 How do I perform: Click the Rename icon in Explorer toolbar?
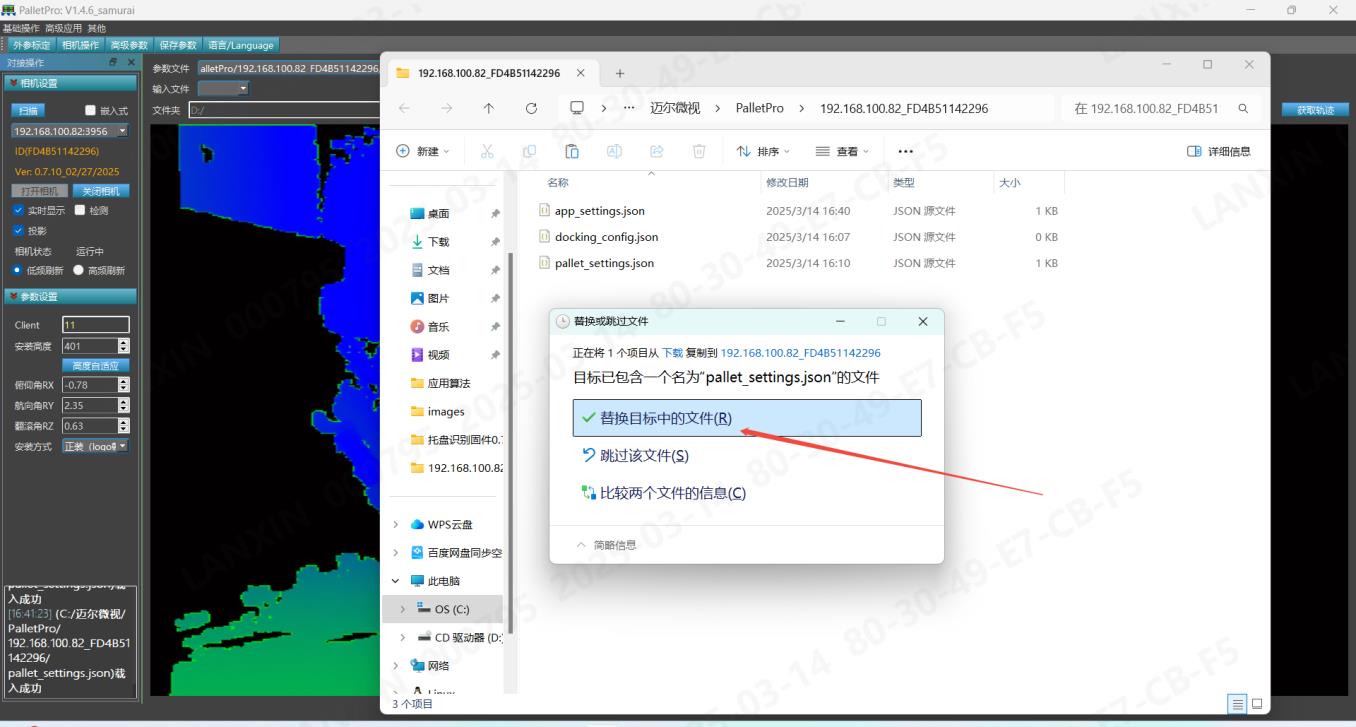click(614, 151)
